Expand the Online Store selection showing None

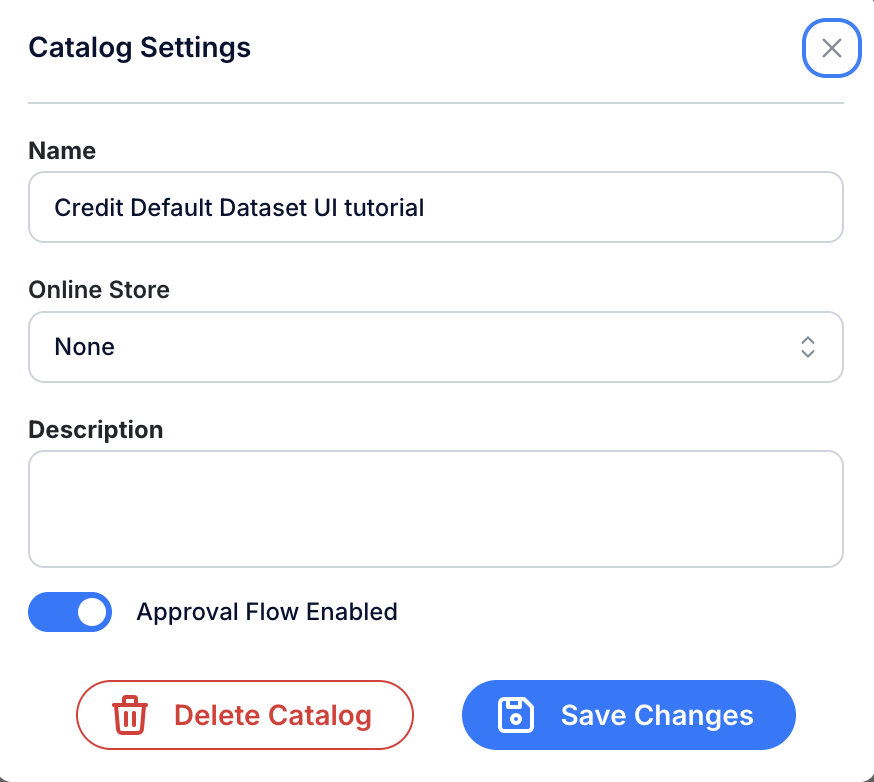[435, 347]
